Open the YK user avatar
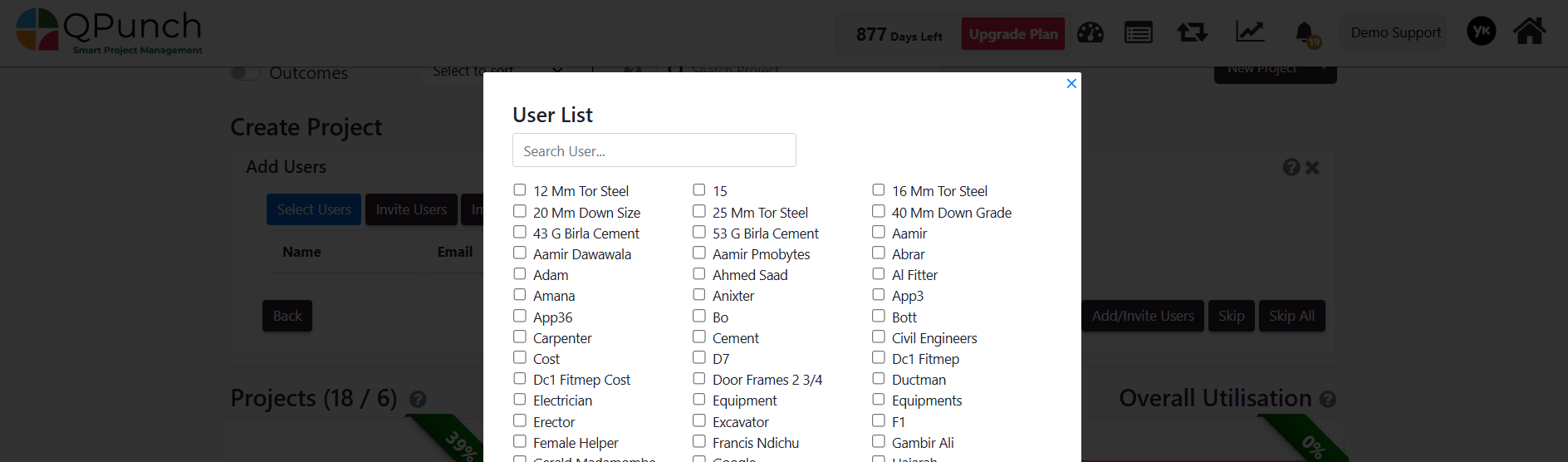The width and height of the screenshot is (1568, 462). point(1481,32)
